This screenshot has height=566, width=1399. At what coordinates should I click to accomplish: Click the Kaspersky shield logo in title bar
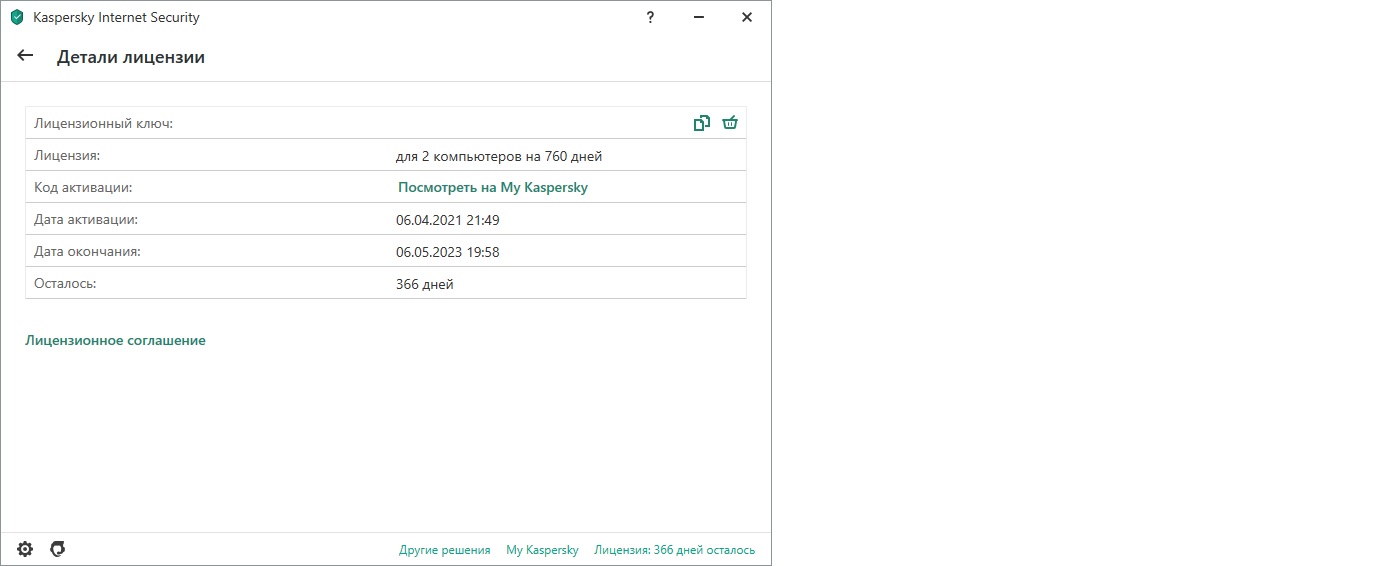coord(17,17)
